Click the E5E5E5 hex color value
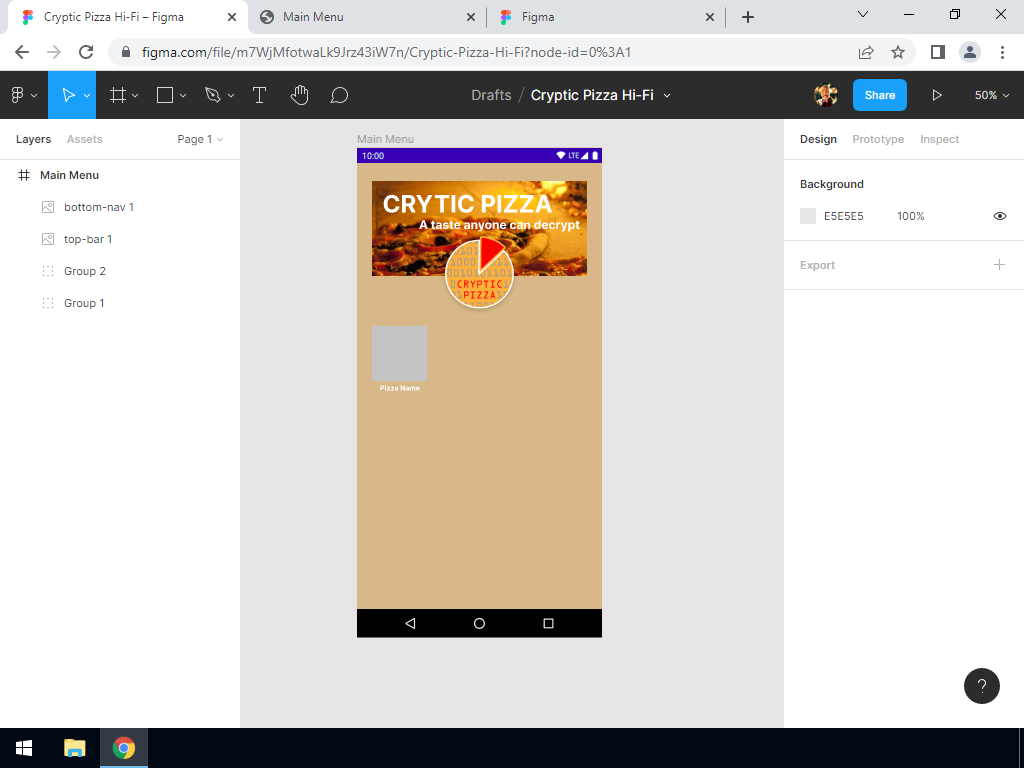This screenshot has height=768, width=1024. point(843,216)
